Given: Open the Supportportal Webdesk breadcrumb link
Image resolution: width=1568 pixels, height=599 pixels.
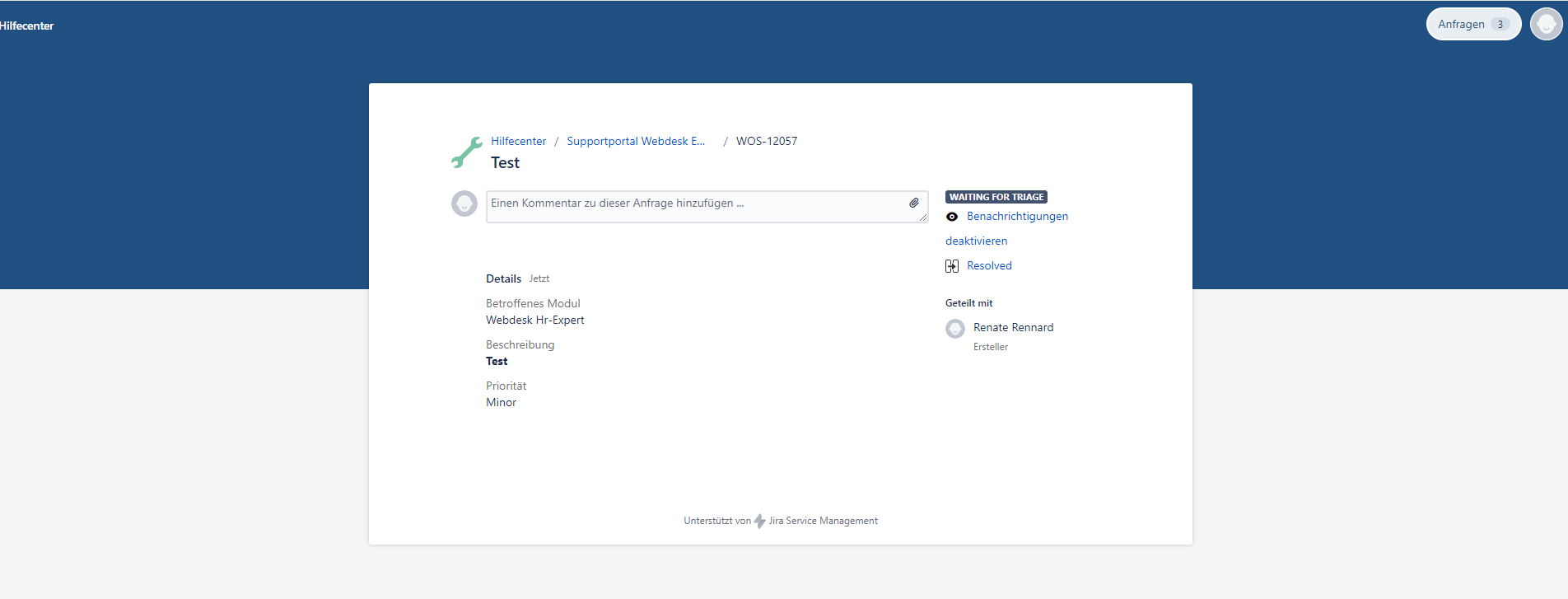Looking at the screenshot, I should 635,141.
